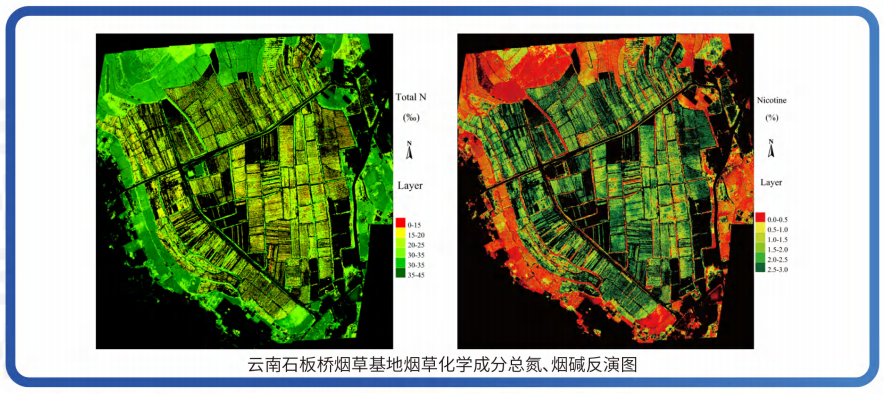This screenshot has width=884, height=394.
Task: Select the 0.5-1.0 Nicotine legend swatch
Action: (761, 228)
